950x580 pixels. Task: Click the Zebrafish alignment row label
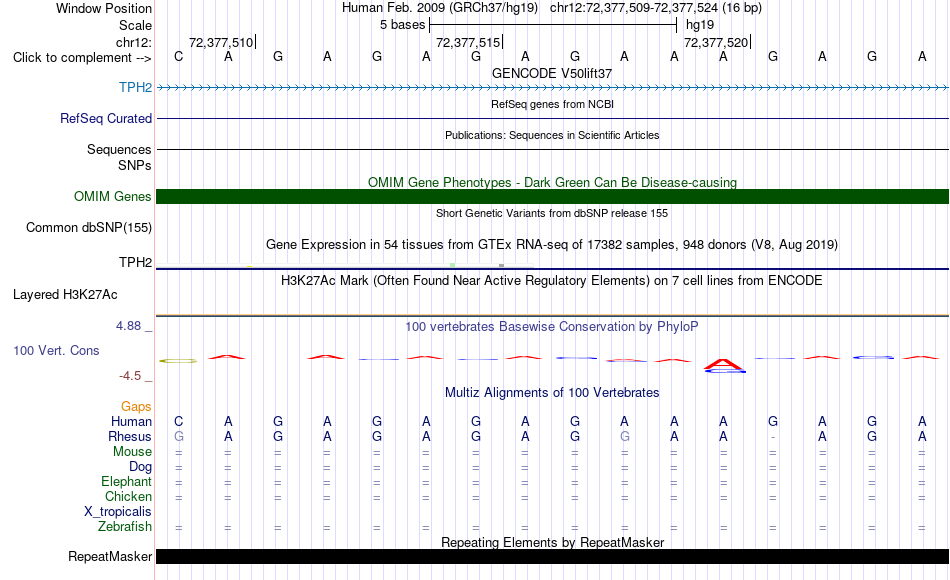[x=125, y=527]
